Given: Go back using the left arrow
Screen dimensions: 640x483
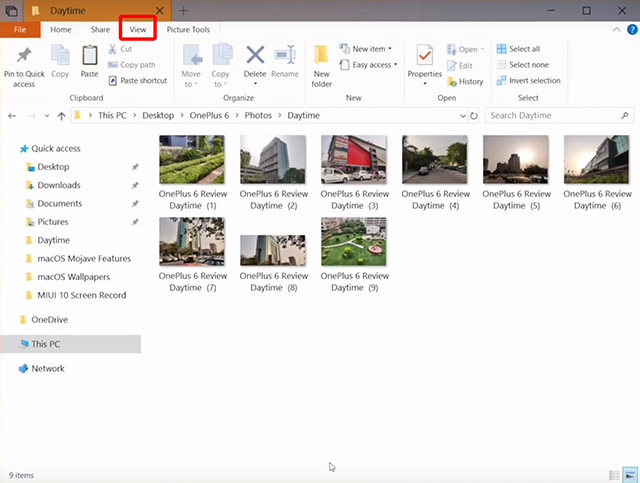Looking at the screenshot, I should tap(12, 116).
